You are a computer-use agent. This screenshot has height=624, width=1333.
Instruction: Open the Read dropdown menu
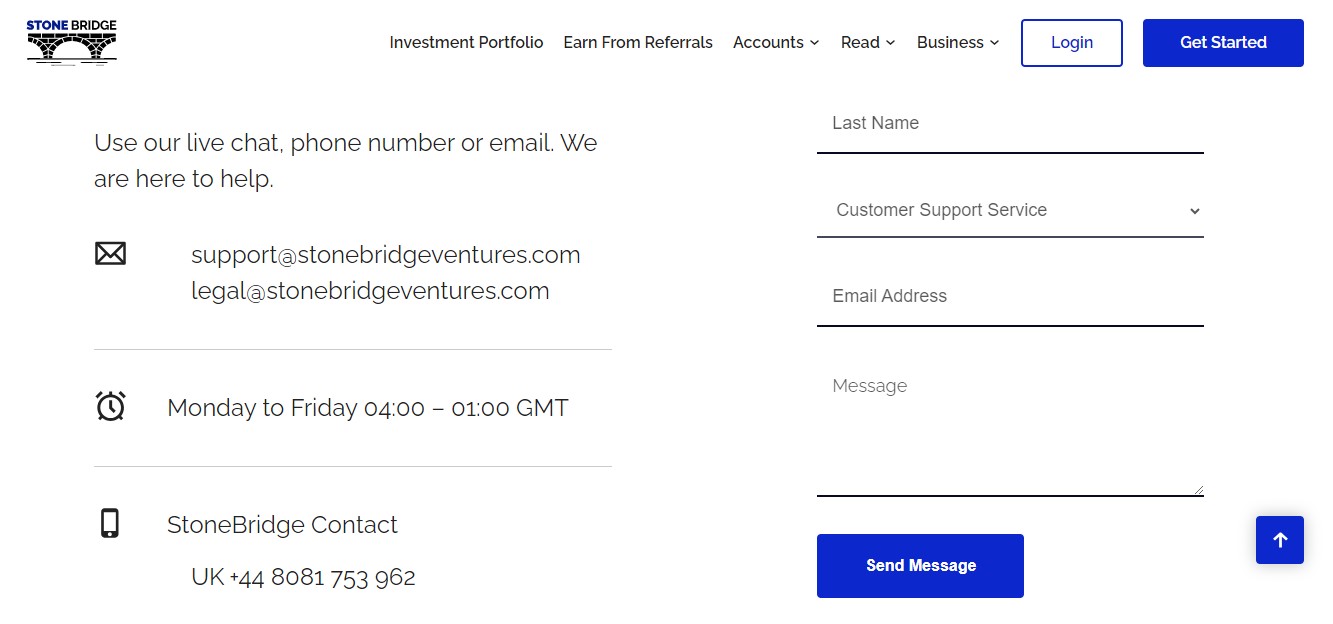(x=868, y=42)
